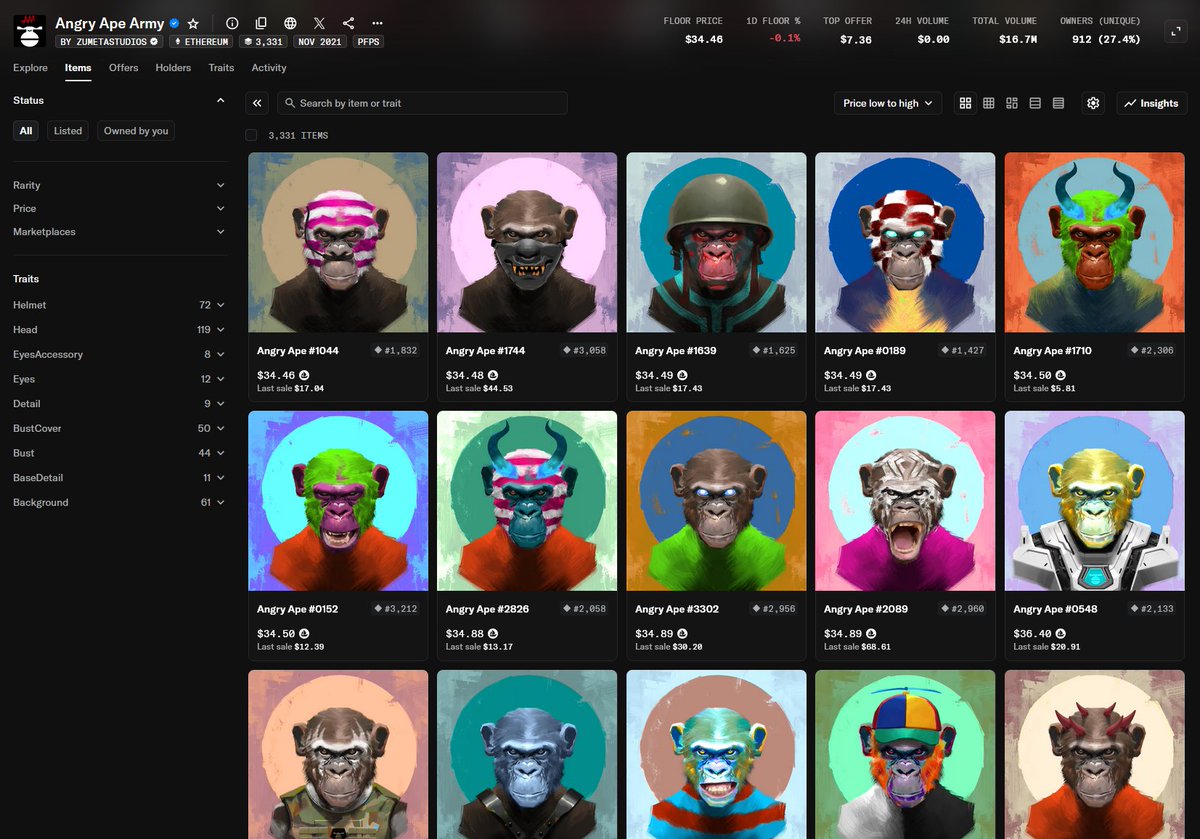The width and height of the screenshot is (1200, 839).
Task: Expand the Head trait
Action: coord(120,329)
